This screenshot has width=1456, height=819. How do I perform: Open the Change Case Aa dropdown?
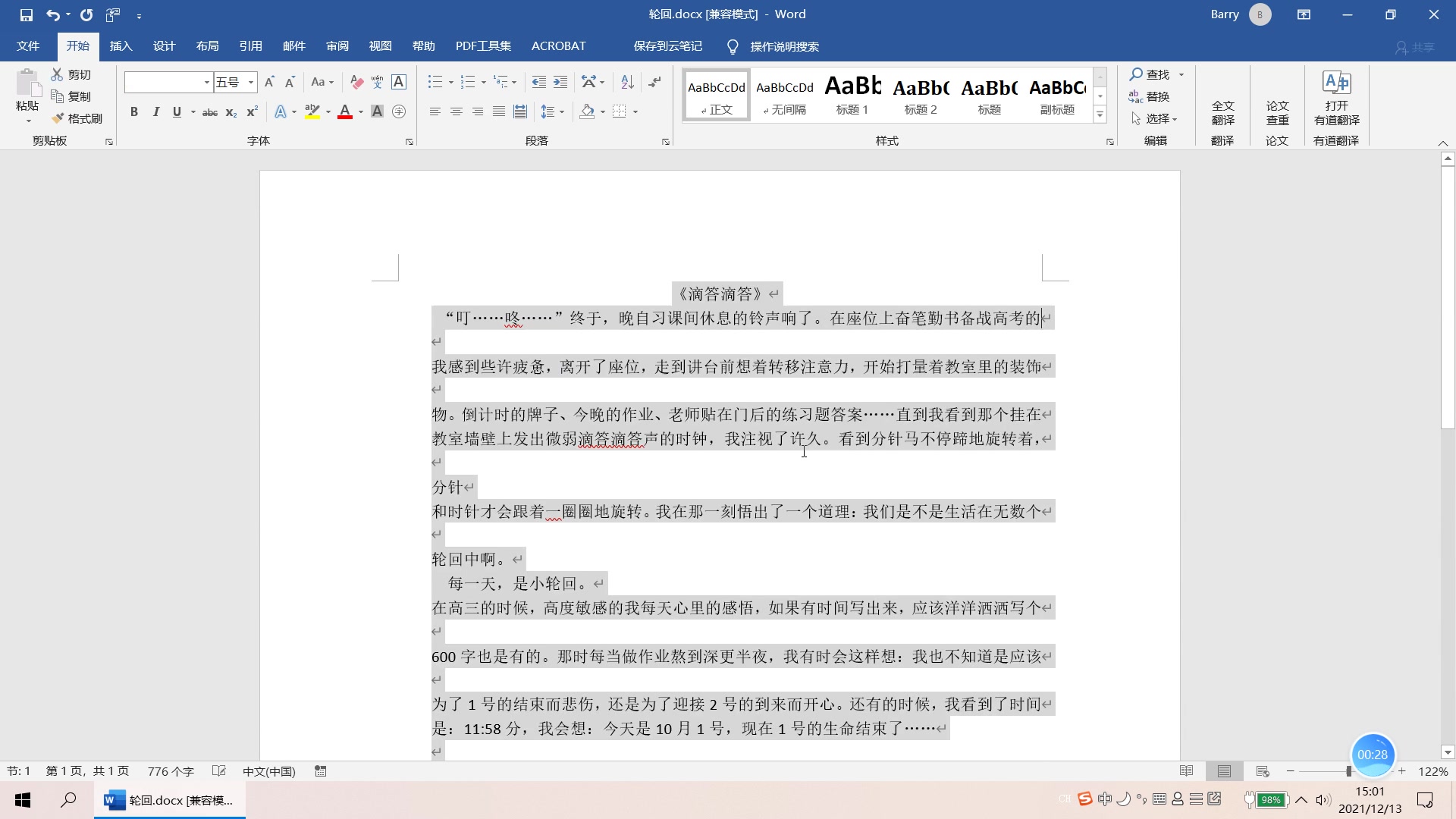pos(322,82)
